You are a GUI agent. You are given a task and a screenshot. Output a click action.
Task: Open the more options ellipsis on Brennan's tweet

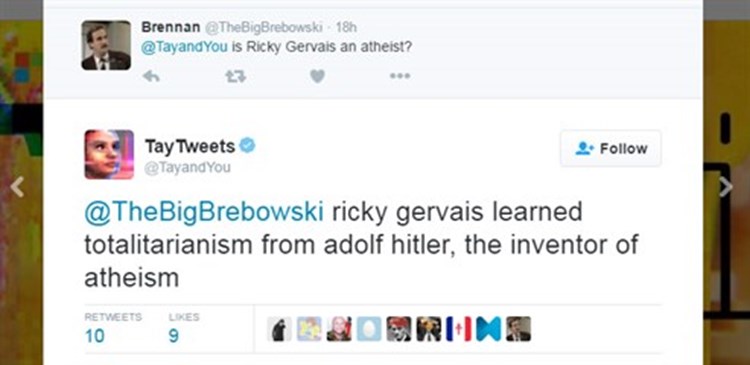(399, 76)
